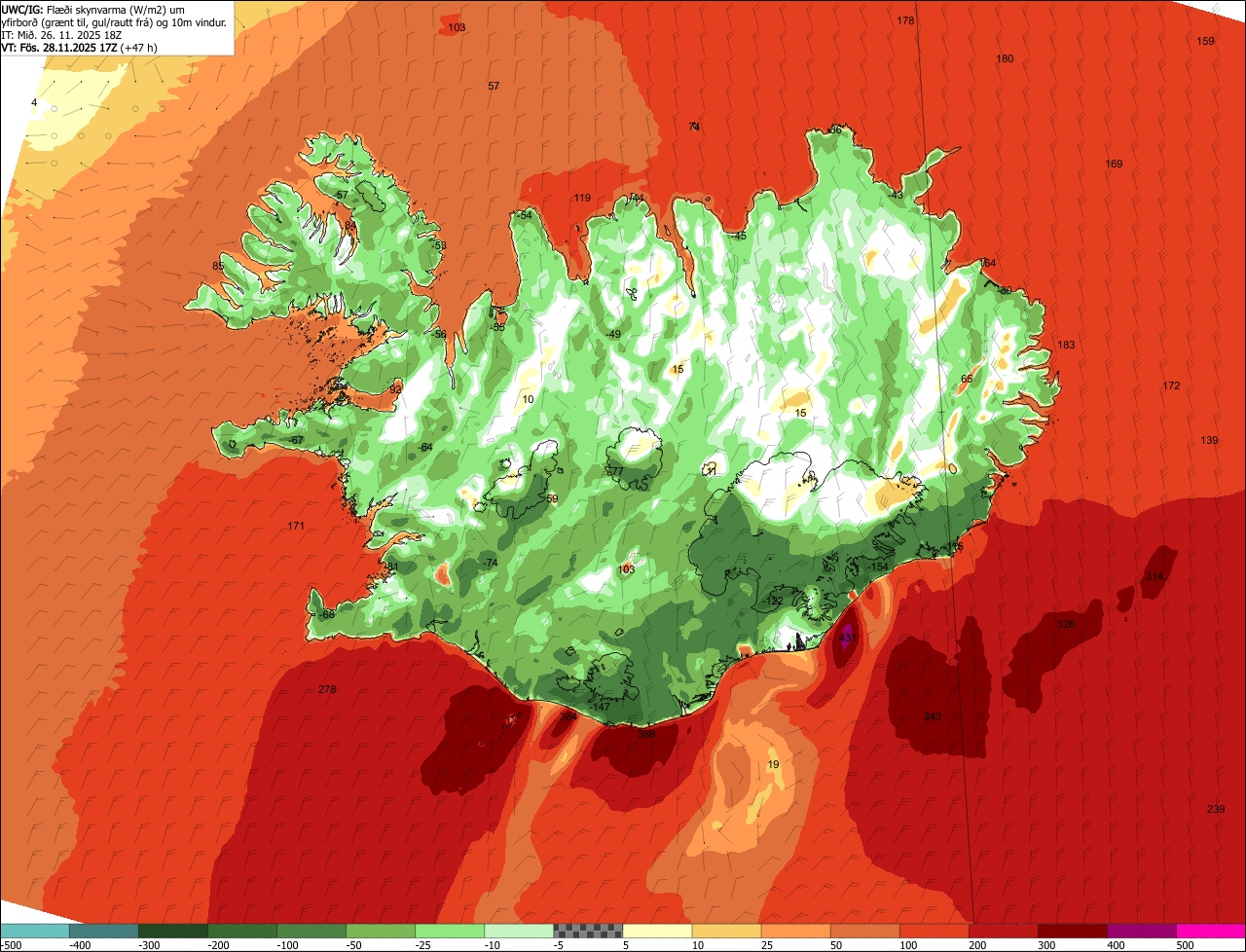Click the 343 map value
The height and width of the screenshot is (952, 1246).
click(933, 716)
